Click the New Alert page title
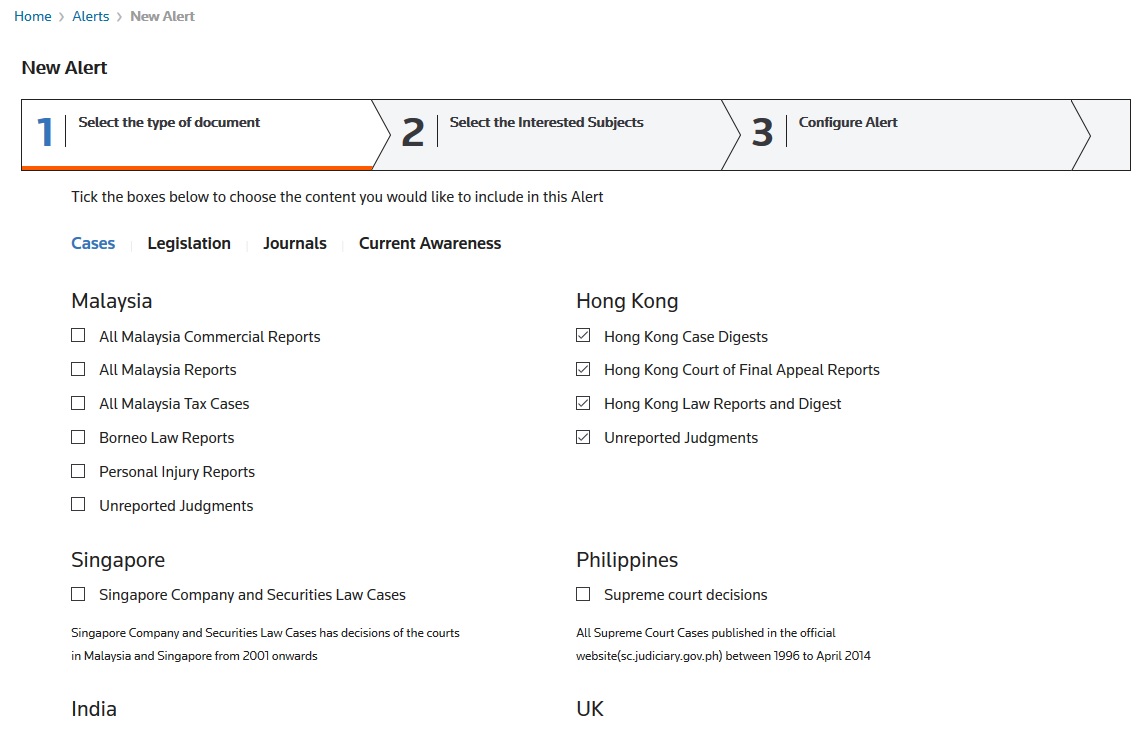The image size is (1142, 733). point(64,68)
